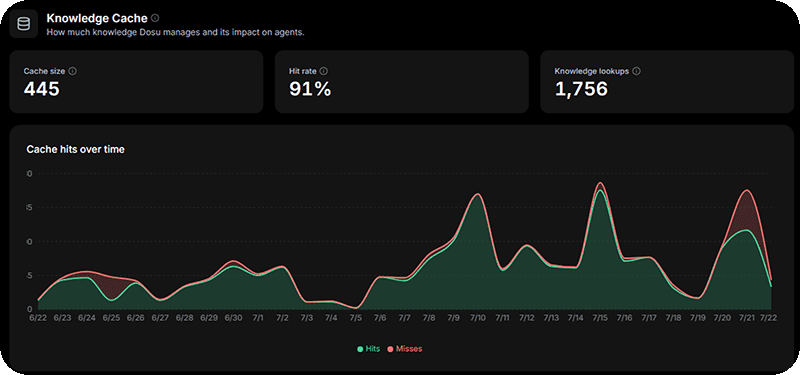Click the subtitle about knowledge Dosu manages
The image size is (800, 375).
pyautogui.click(x=176, y=32)
